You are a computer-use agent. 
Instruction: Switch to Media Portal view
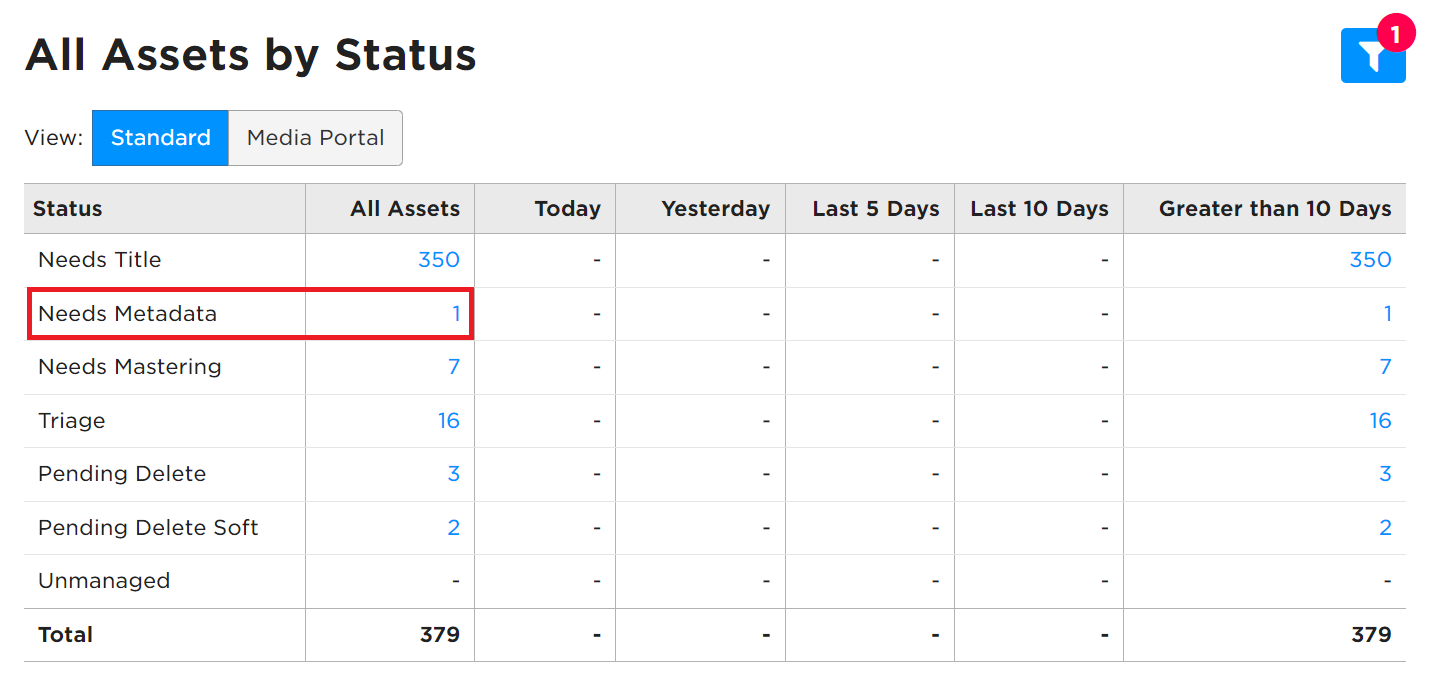pyautogui.click(x=315, y=138)
